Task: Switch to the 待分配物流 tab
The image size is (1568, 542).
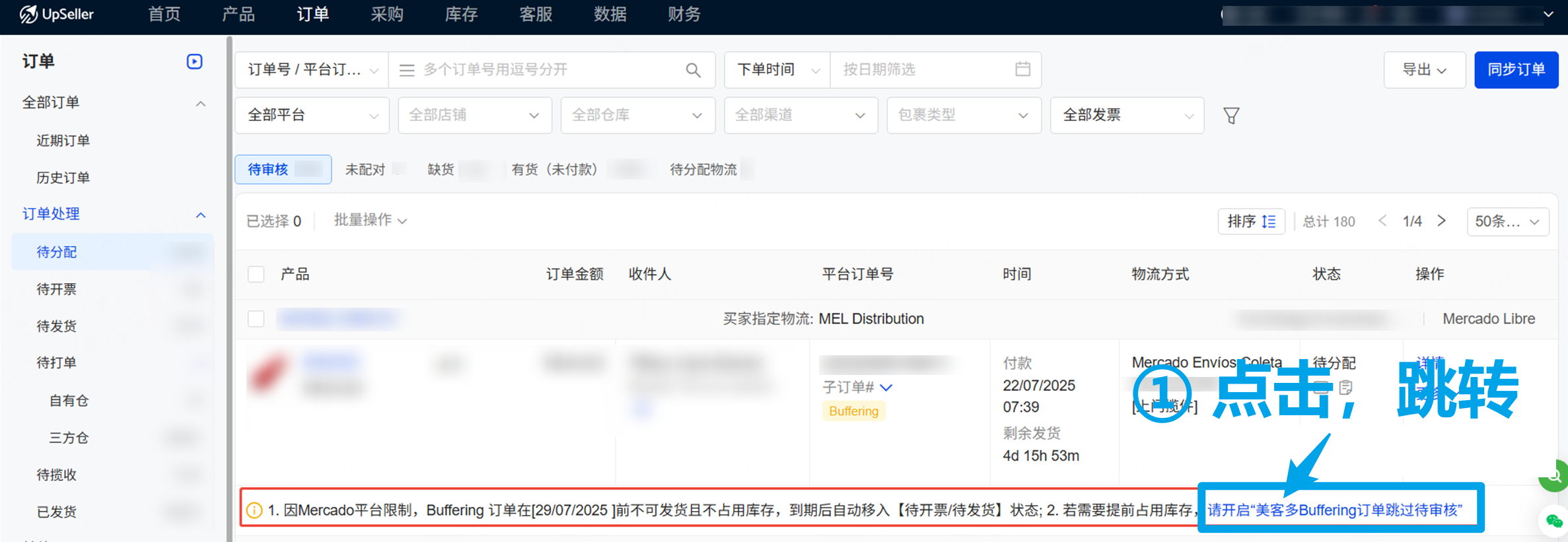Action: point(703,170)
